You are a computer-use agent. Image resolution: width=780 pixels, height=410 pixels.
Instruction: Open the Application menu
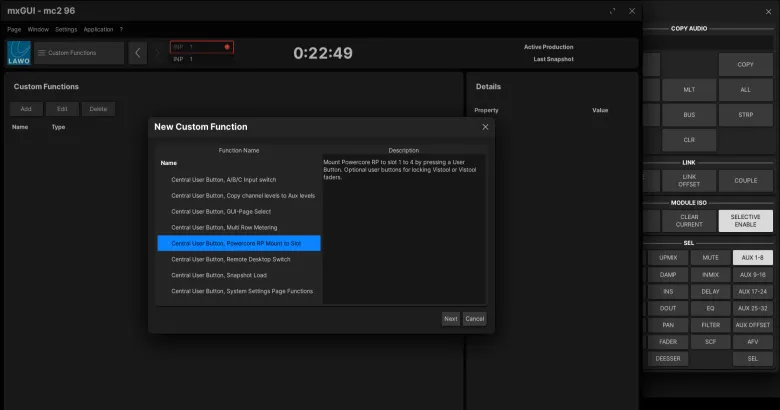[x=98, y=29]
